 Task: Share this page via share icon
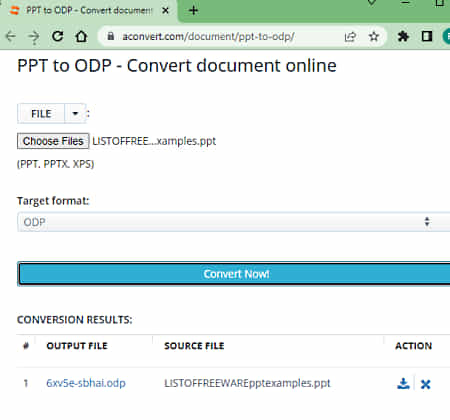(x=350, y=36)
